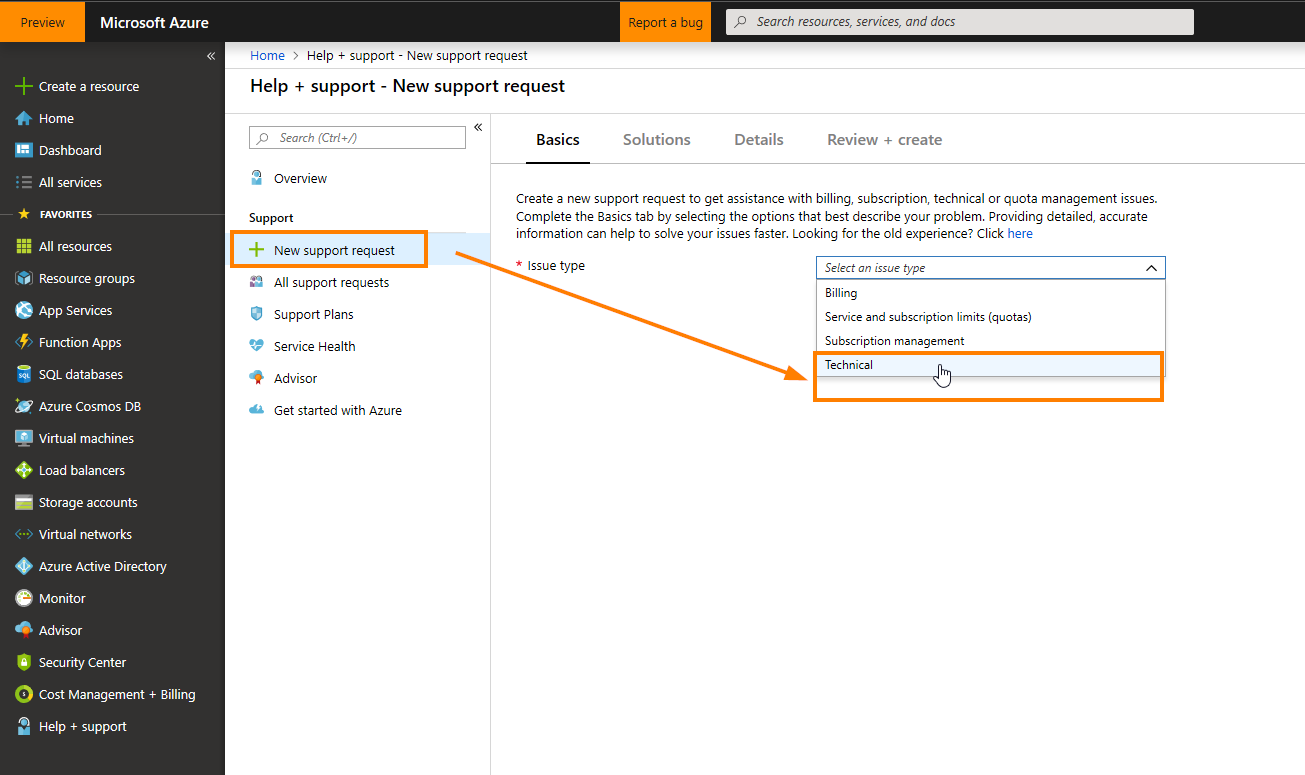Click the All services list icon
This screenshot has height=775, width=1305.
[24, 183]
